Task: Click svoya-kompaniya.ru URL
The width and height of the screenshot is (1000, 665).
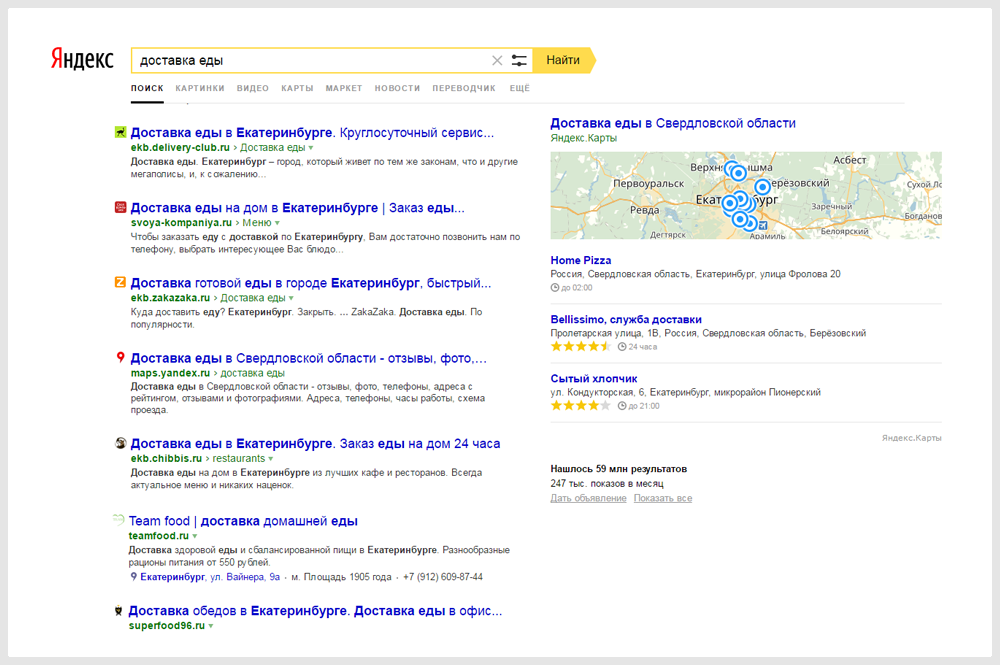Action: [181, 223]
